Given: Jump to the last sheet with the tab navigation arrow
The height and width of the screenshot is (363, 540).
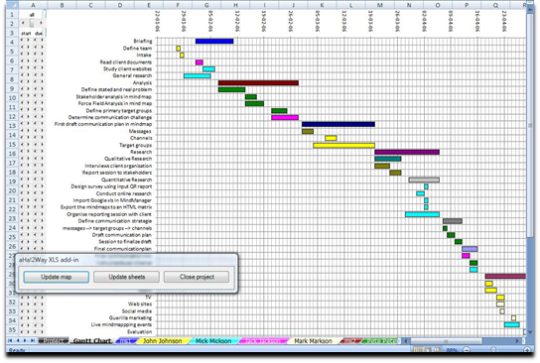Looking at the screenshot, I should pyautogui.click(x=32, y=341).
